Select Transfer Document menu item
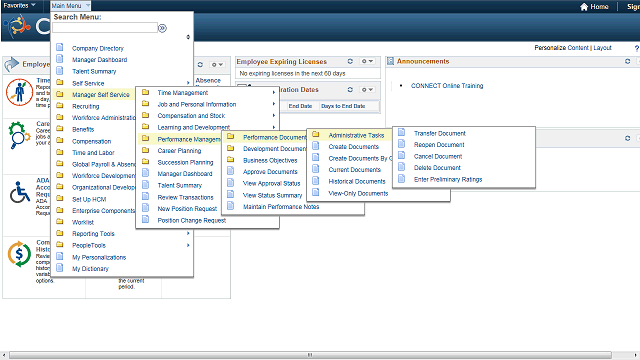 (440, 133)
